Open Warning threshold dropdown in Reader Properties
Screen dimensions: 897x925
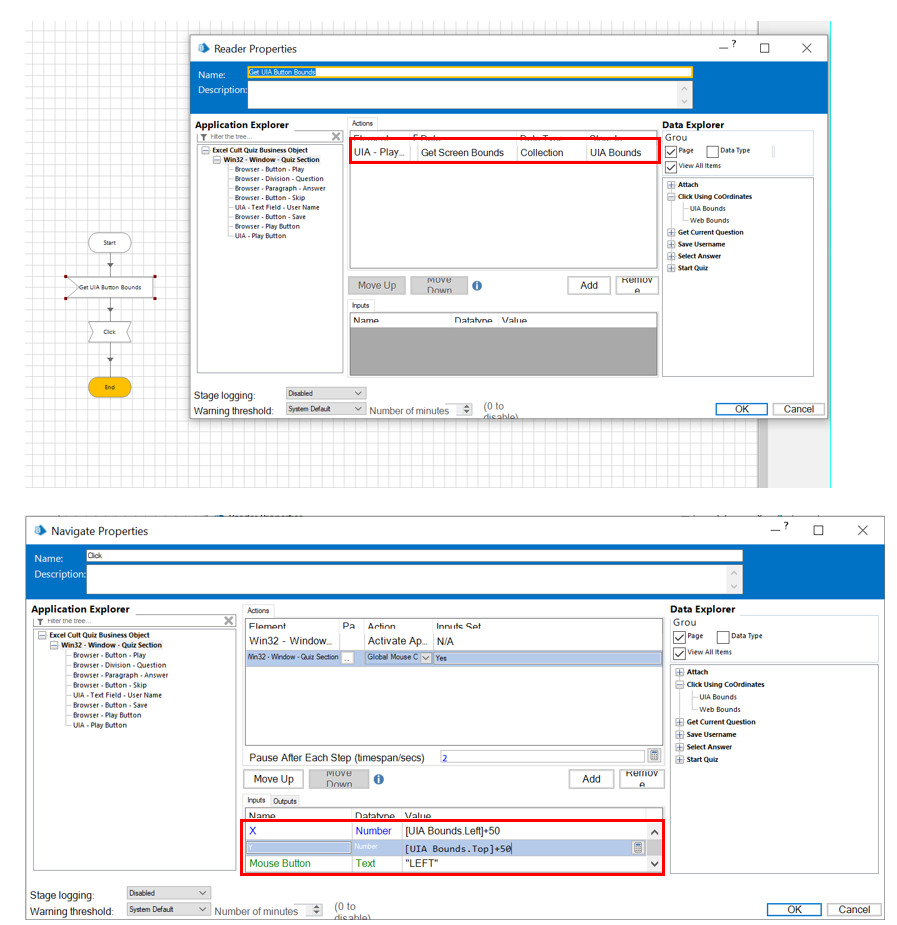(x=326, y=408)
